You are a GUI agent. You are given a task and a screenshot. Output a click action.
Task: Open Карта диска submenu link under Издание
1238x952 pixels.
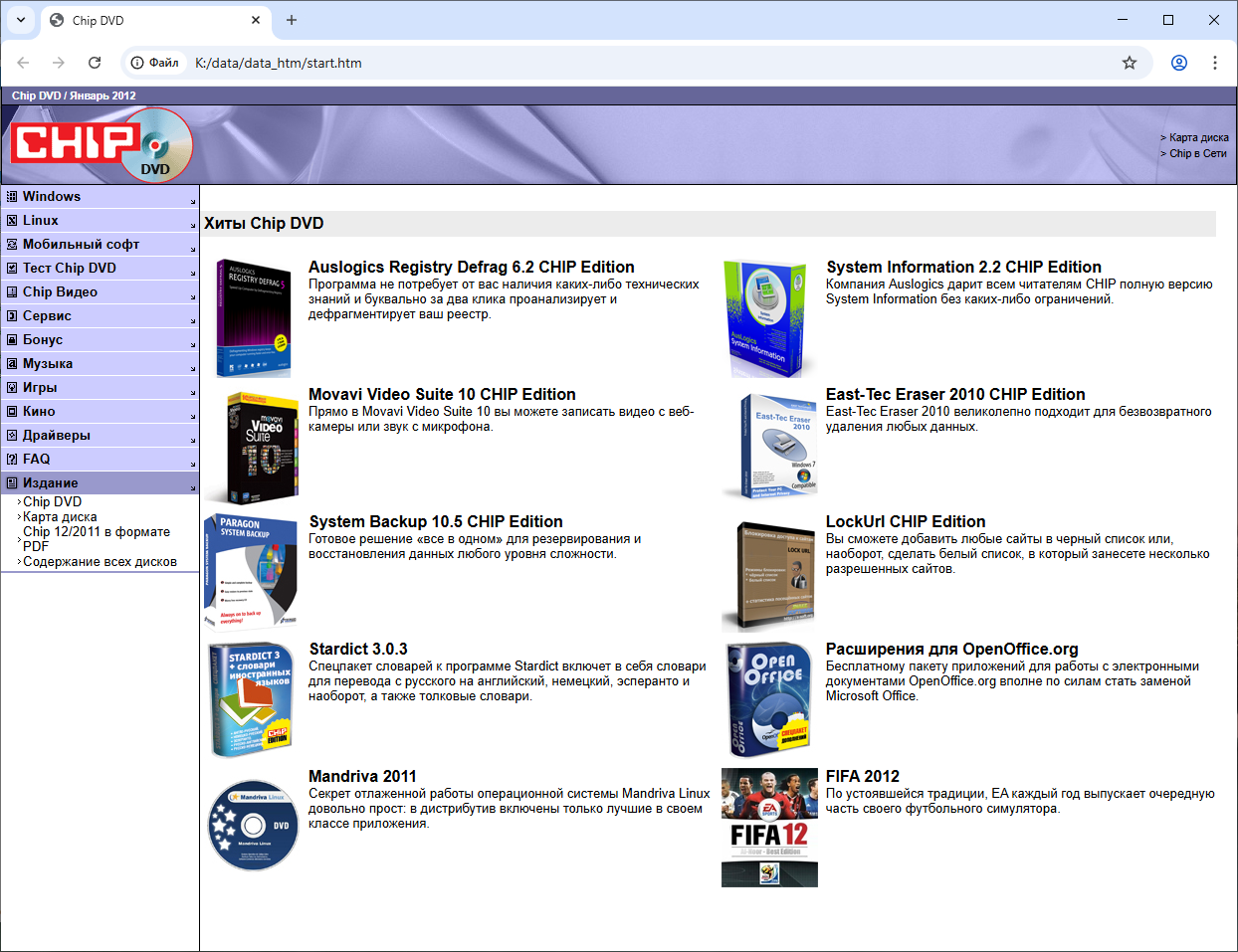click(x=60, y=517)
